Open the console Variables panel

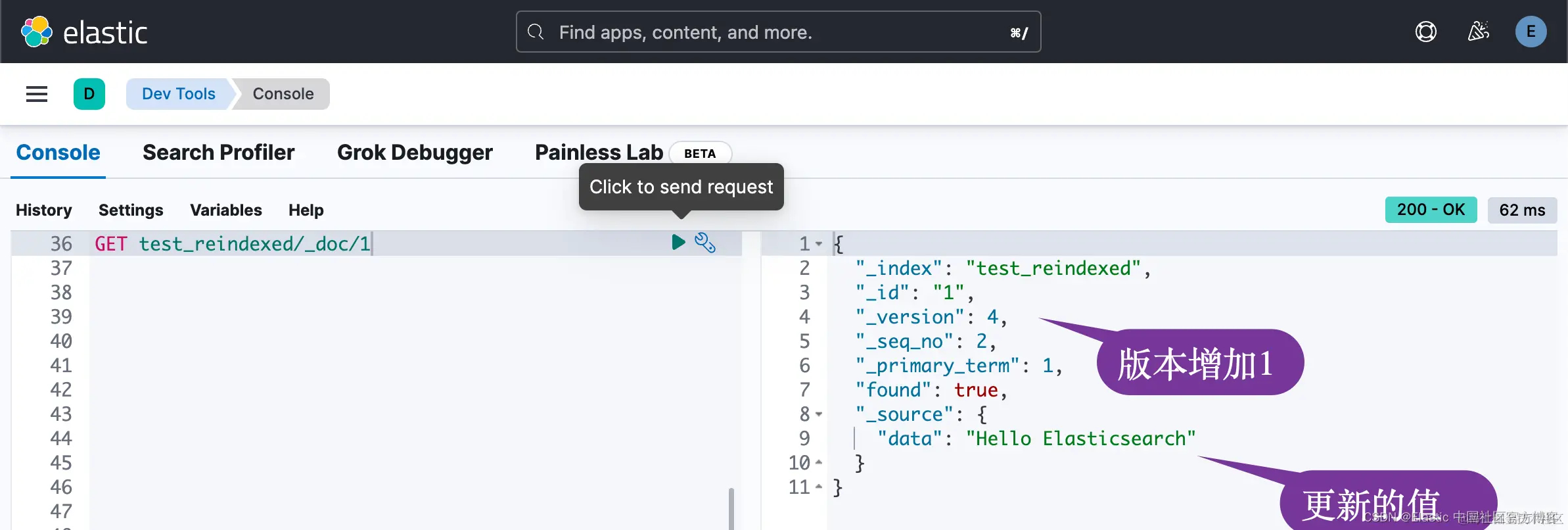coord(225,210)
